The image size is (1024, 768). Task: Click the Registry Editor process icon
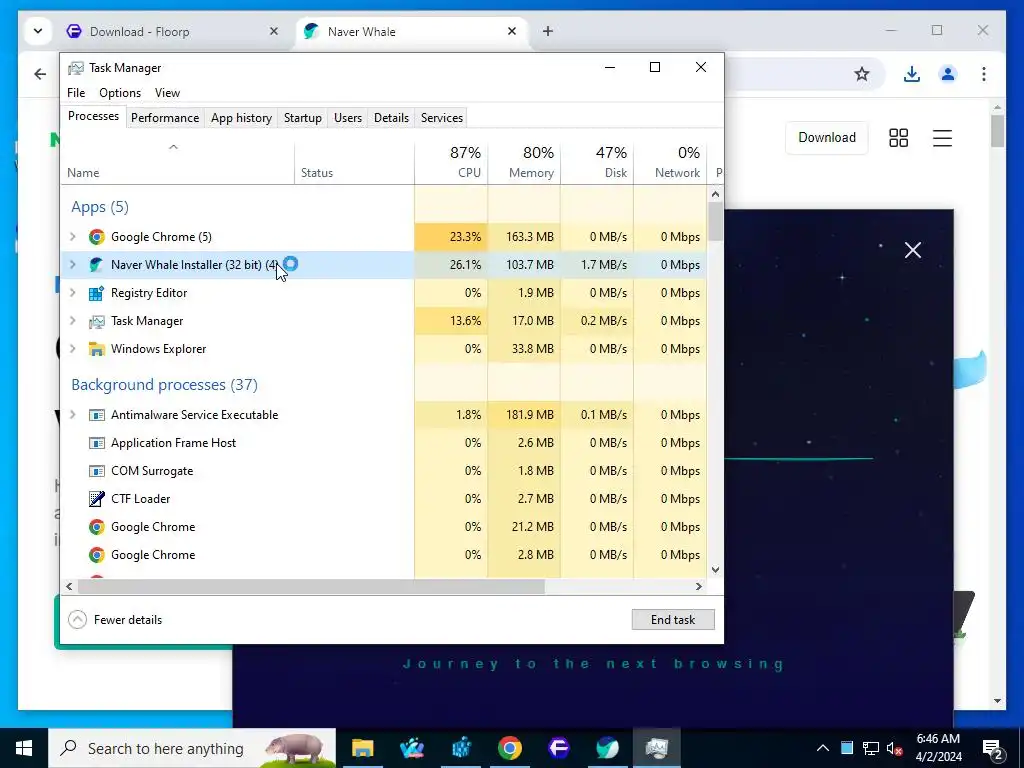(x=97, y=293)
